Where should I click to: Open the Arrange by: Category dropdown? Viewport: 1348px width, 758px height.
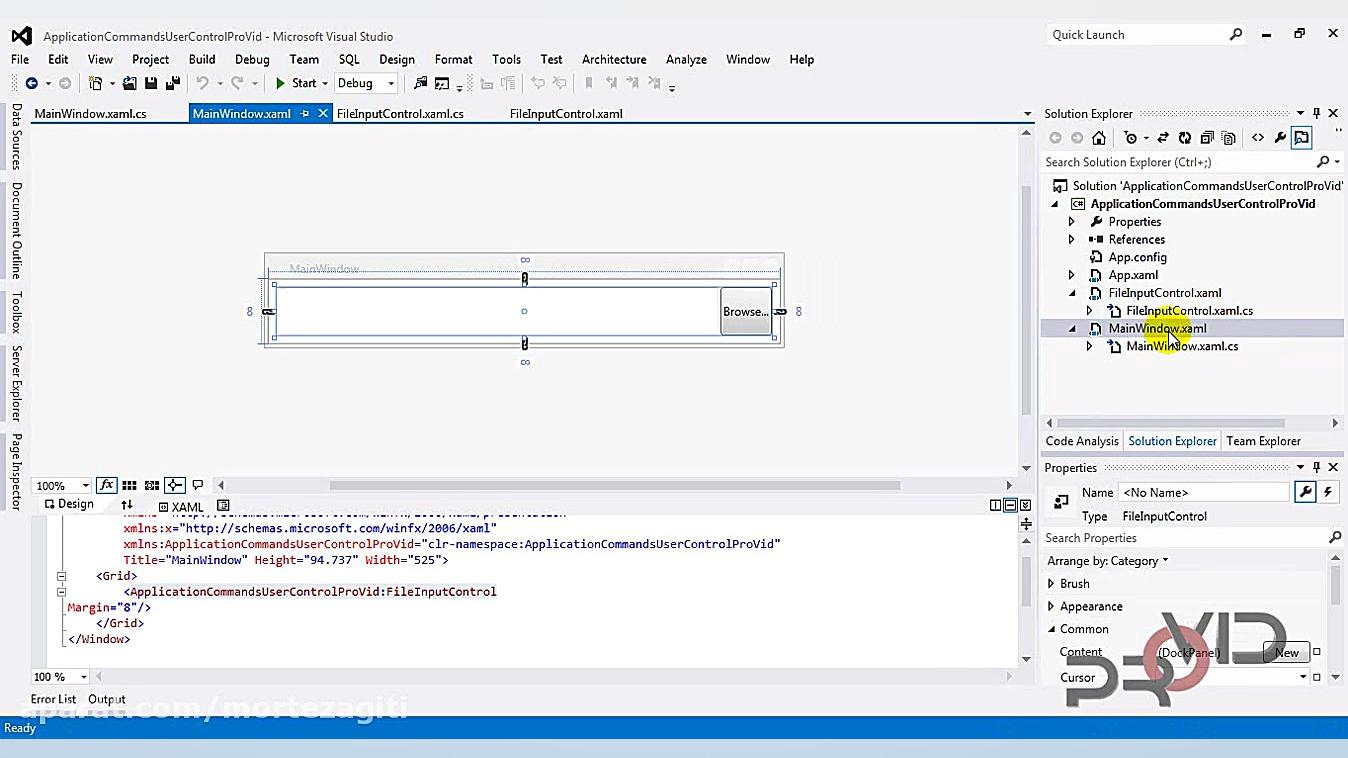1108,561
